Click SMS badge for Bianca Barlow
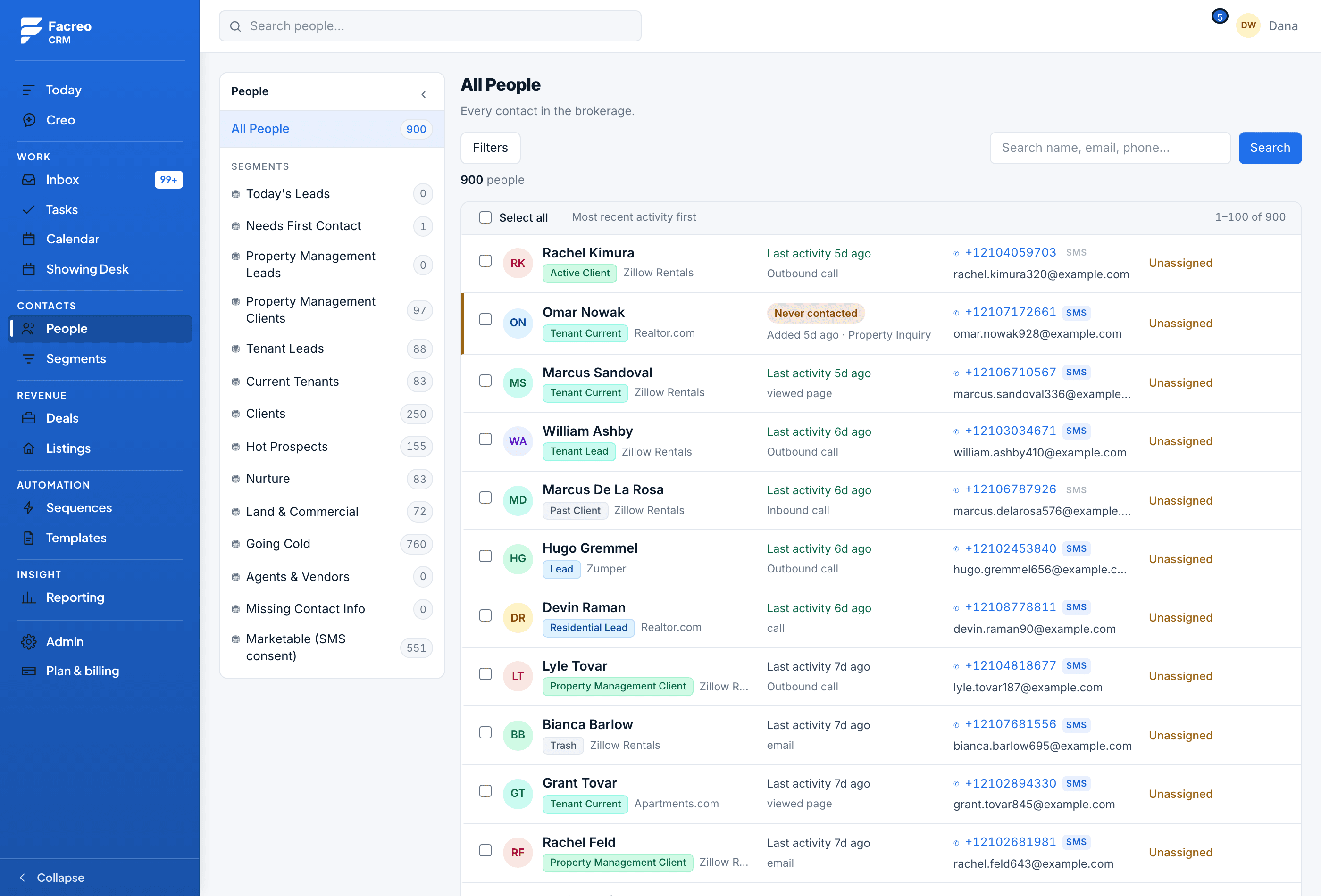This screenshot has width=1321, height=896. [1076, 724]
